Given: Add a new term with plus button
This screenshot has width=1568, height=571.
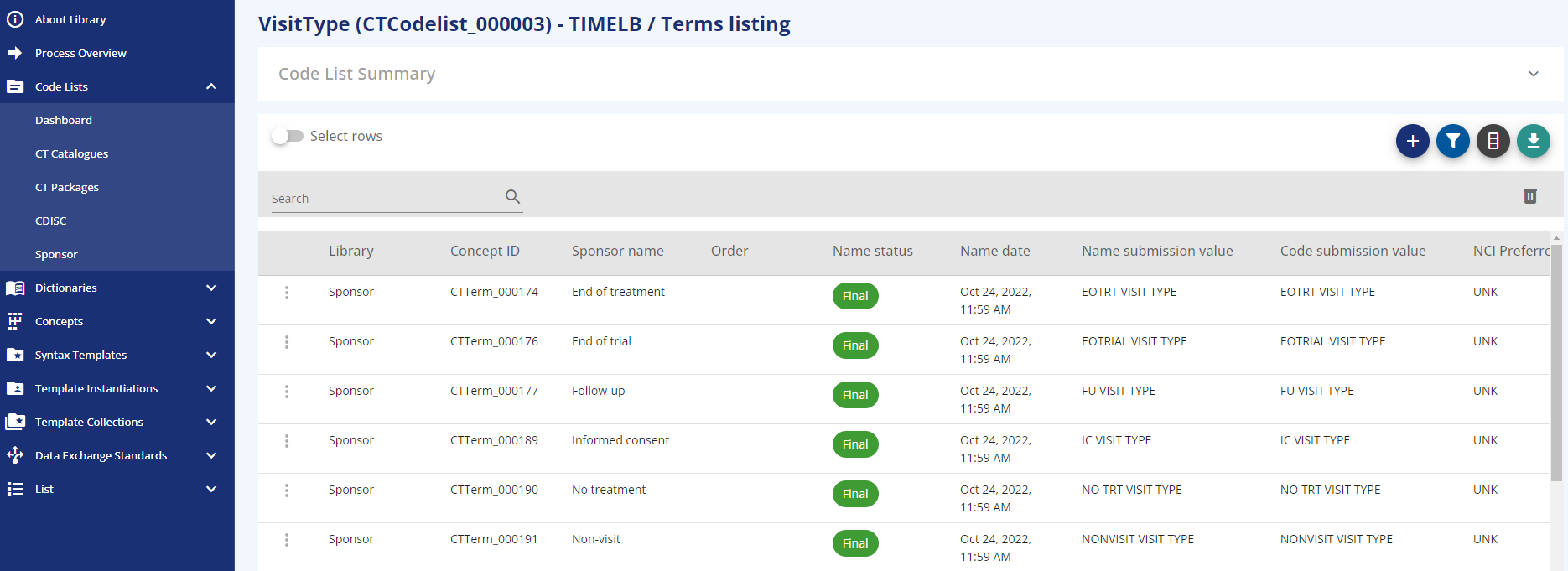Looking at the screenshot, I should (x=1413, y=141).
